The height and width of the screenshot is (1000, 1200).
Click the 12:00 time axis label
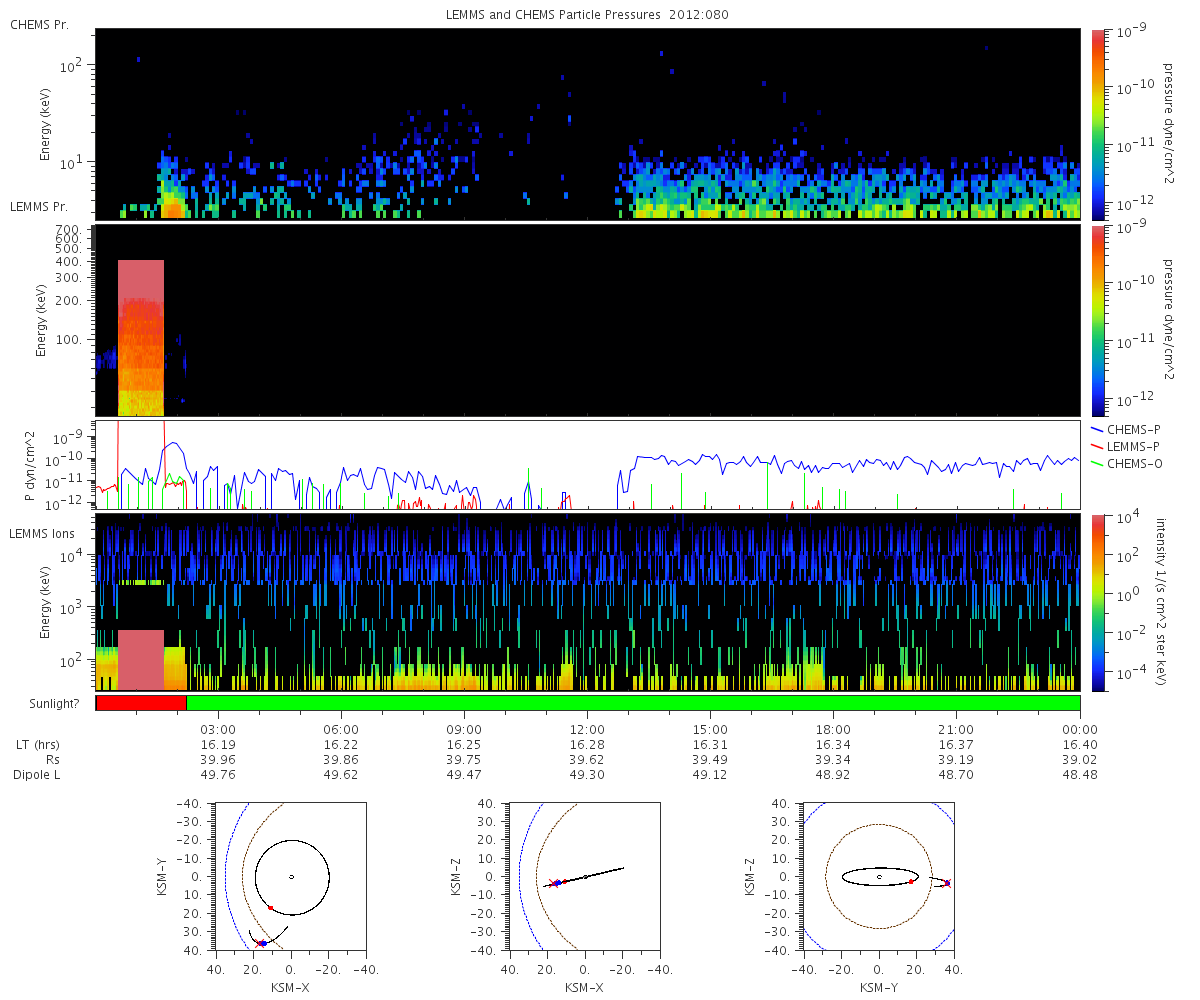587,729
